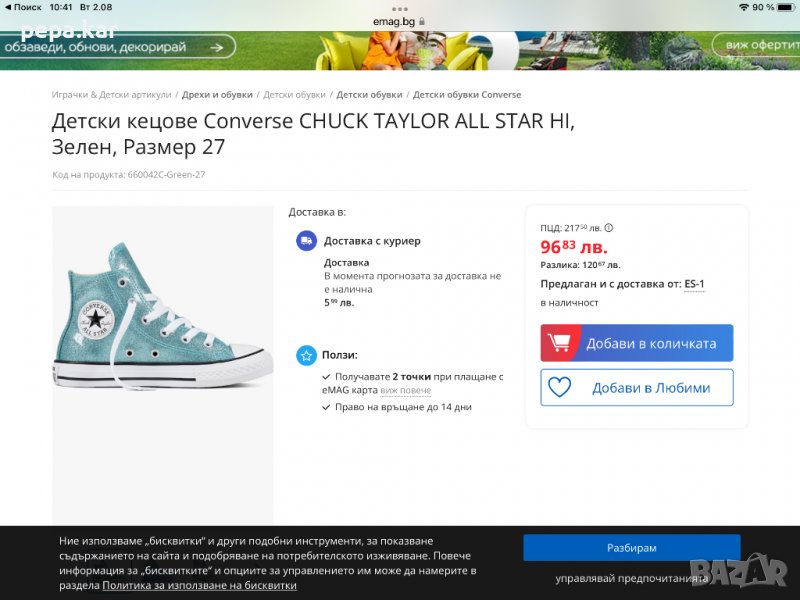Tap the Wi-Fi icon in status bar
800x600 pixels.
744,7
